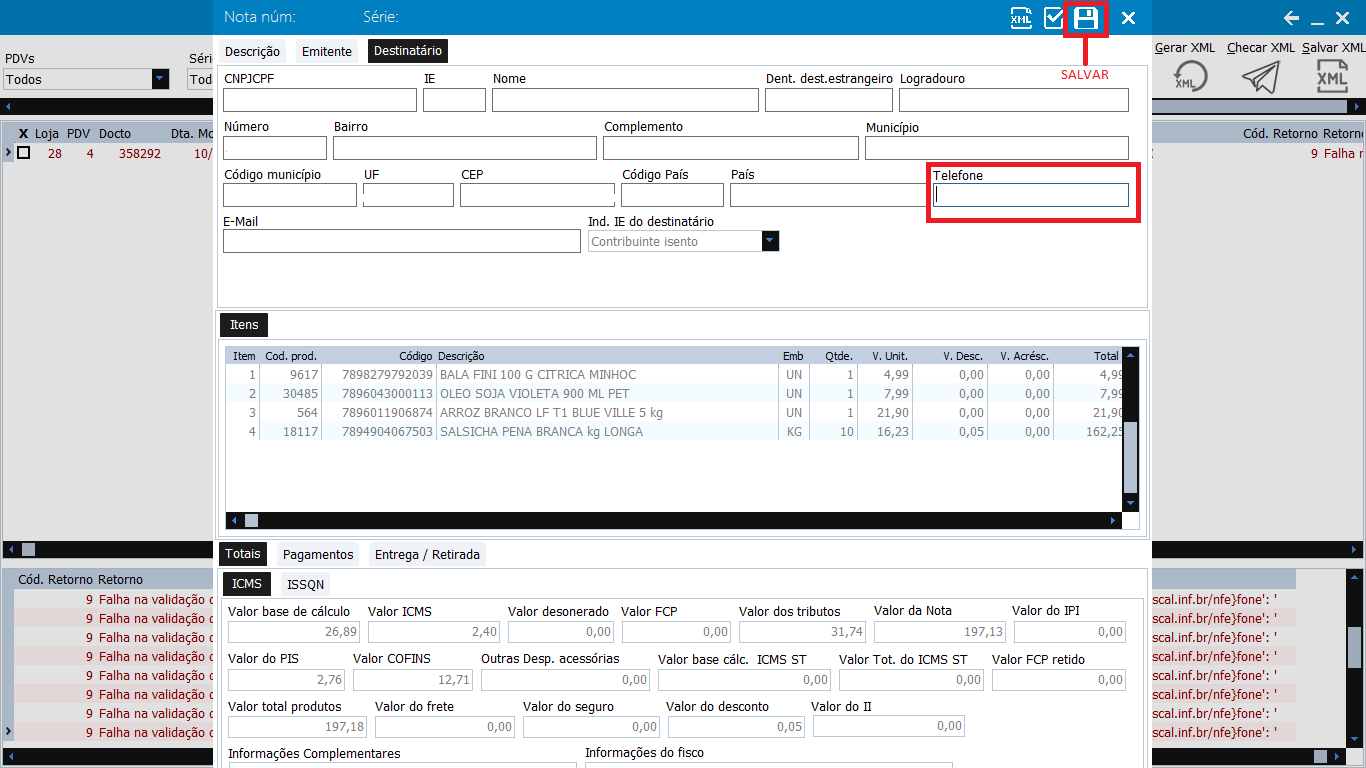Close the Nota dialog with the X
Screen dimensions: 1366x768
coord(1128,18)
